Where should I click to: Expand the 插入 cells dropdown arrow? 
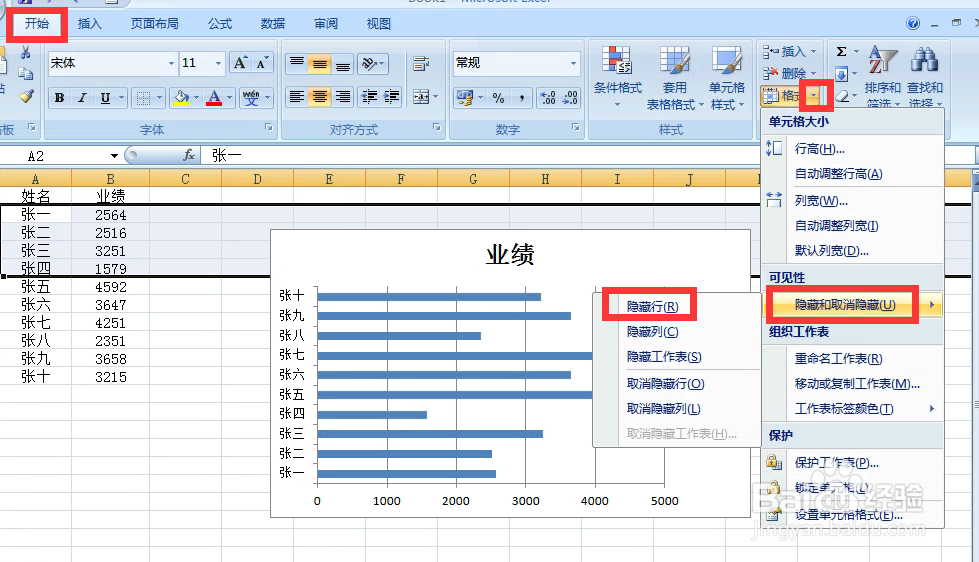[x=814, y=52]
